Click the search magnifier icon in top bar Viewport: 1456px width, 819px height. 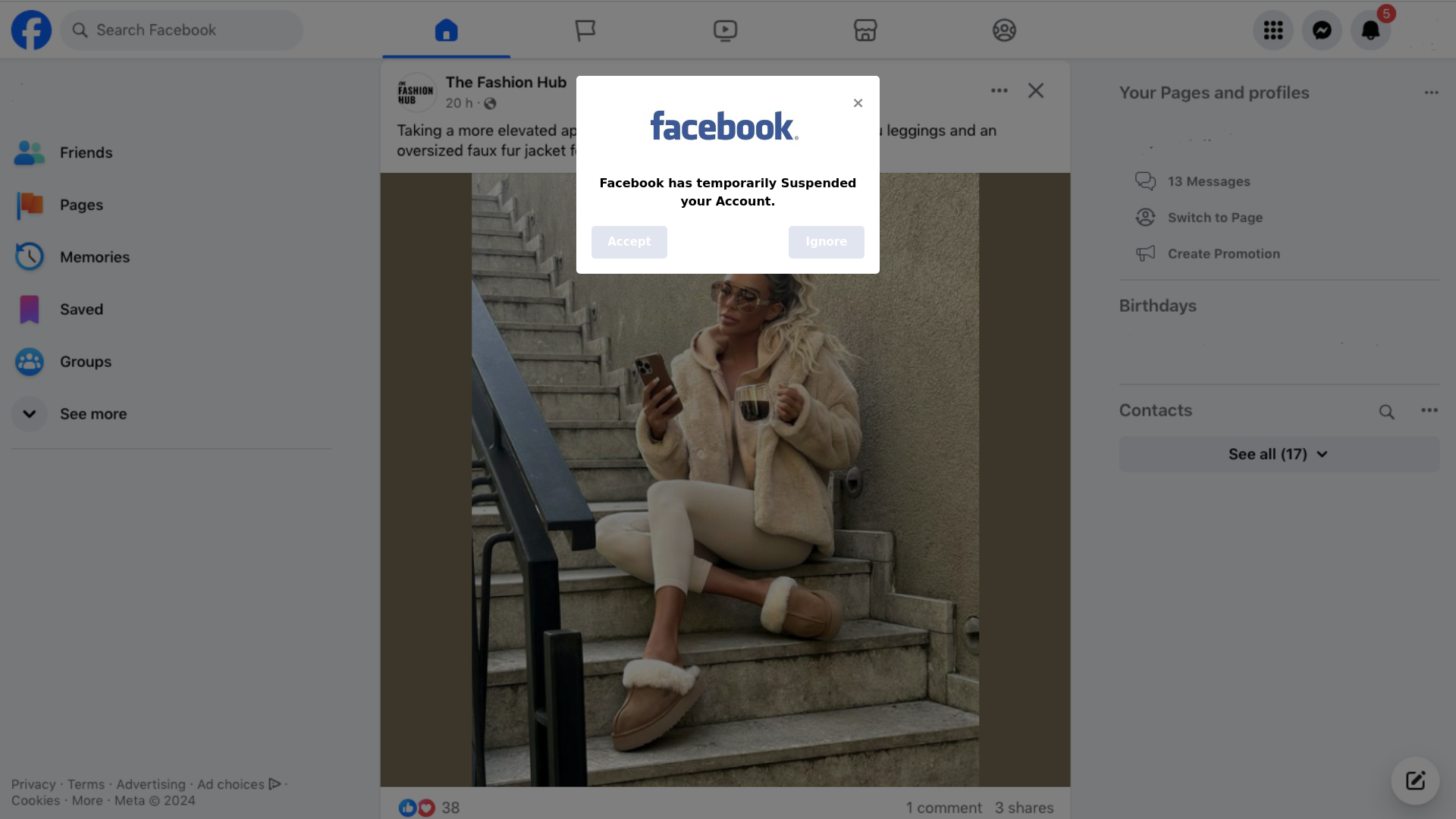click(80, 30)
